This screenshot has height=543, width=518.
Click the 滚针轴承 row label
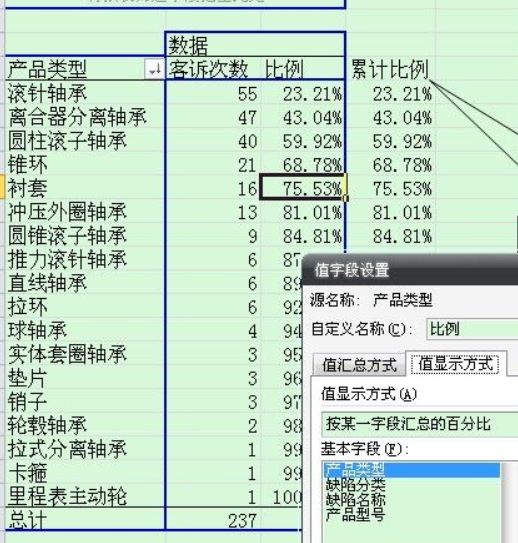[x=47, y=94]
